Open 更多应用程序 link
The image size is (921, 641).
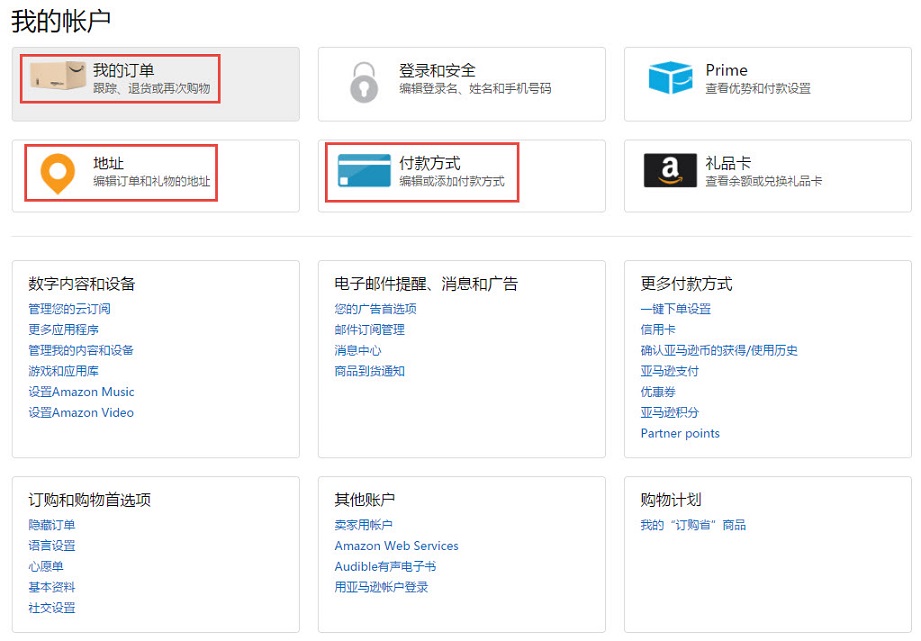(x=63, y=330)
